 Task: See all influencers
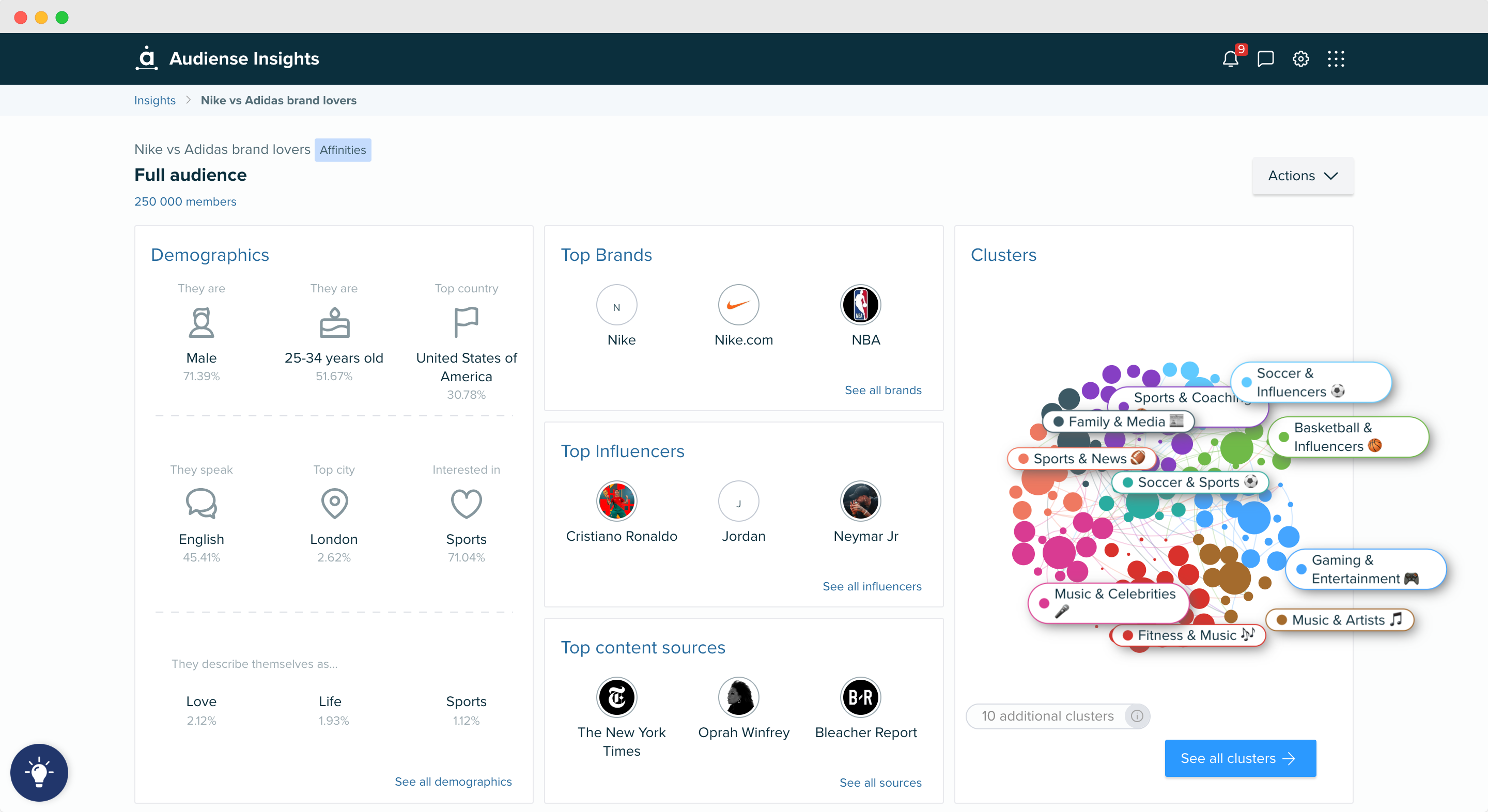click(872, 587)
